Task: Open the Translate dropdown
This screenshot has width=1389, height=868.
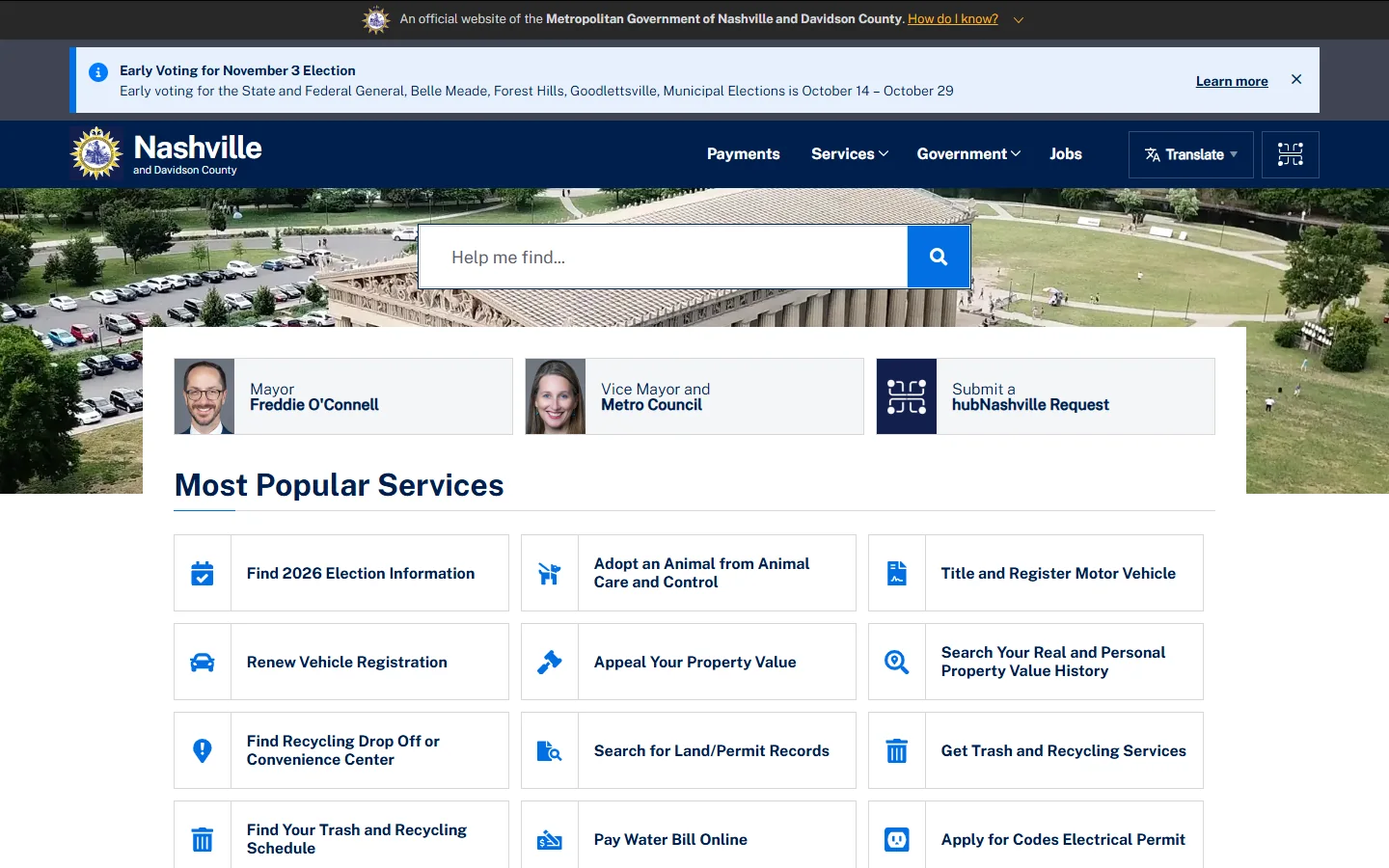Action: click(x=1191, y=154)
